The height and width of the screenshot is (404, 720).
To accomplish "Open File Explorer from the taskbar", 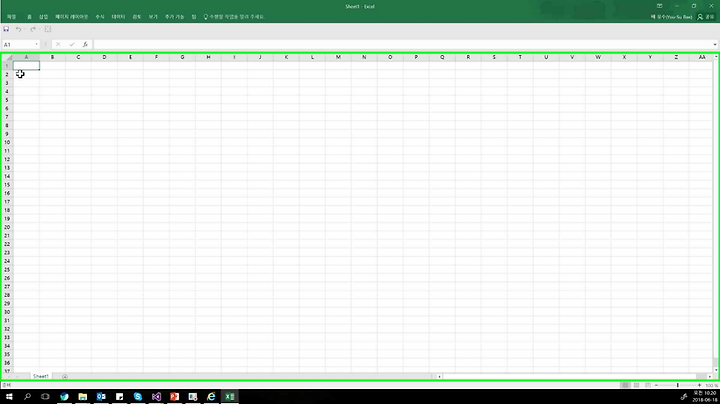I will (x=83, y=396).
